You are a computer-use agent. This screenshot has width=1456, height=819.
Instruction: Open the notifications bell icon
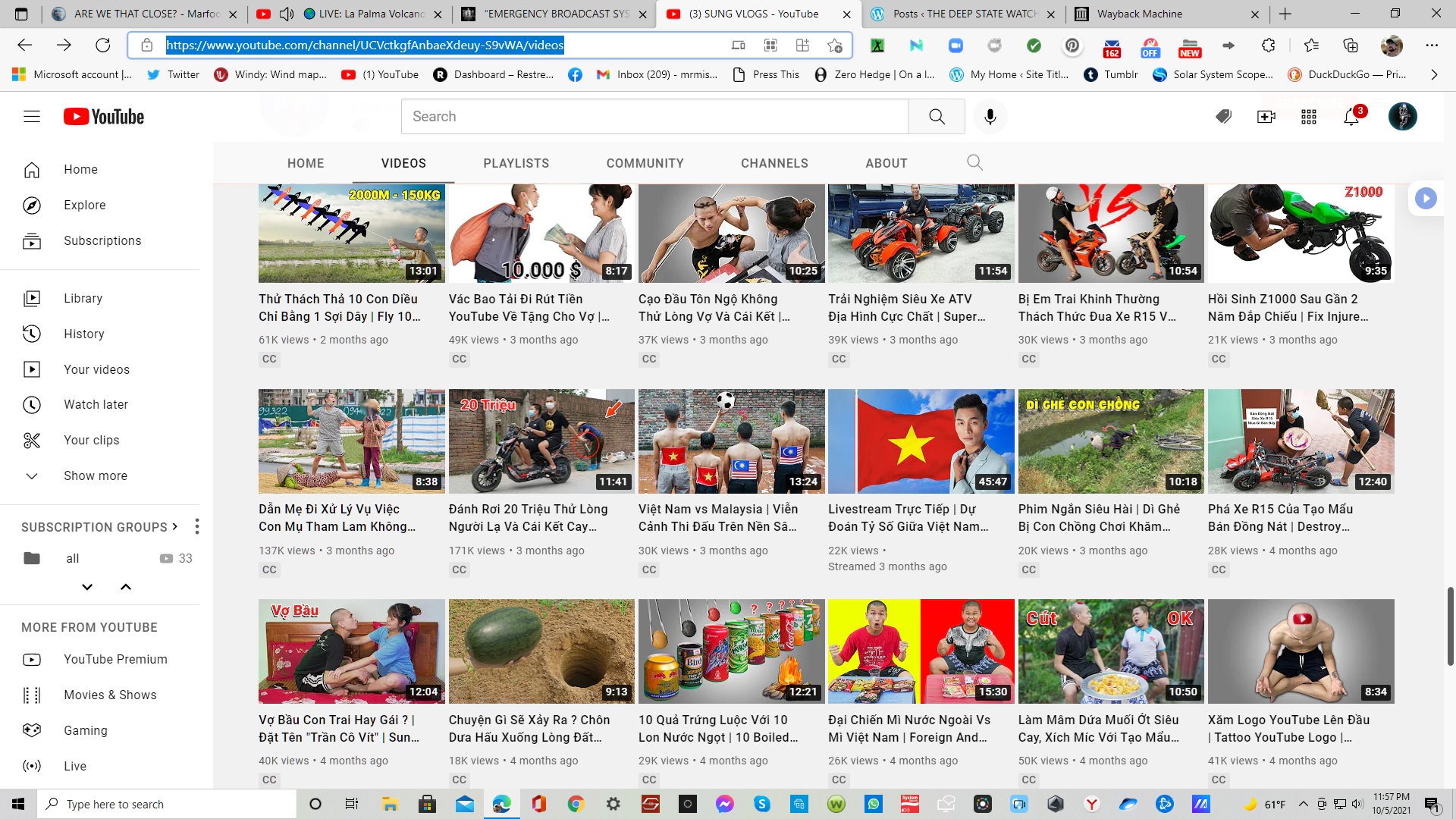(1351, 117)
